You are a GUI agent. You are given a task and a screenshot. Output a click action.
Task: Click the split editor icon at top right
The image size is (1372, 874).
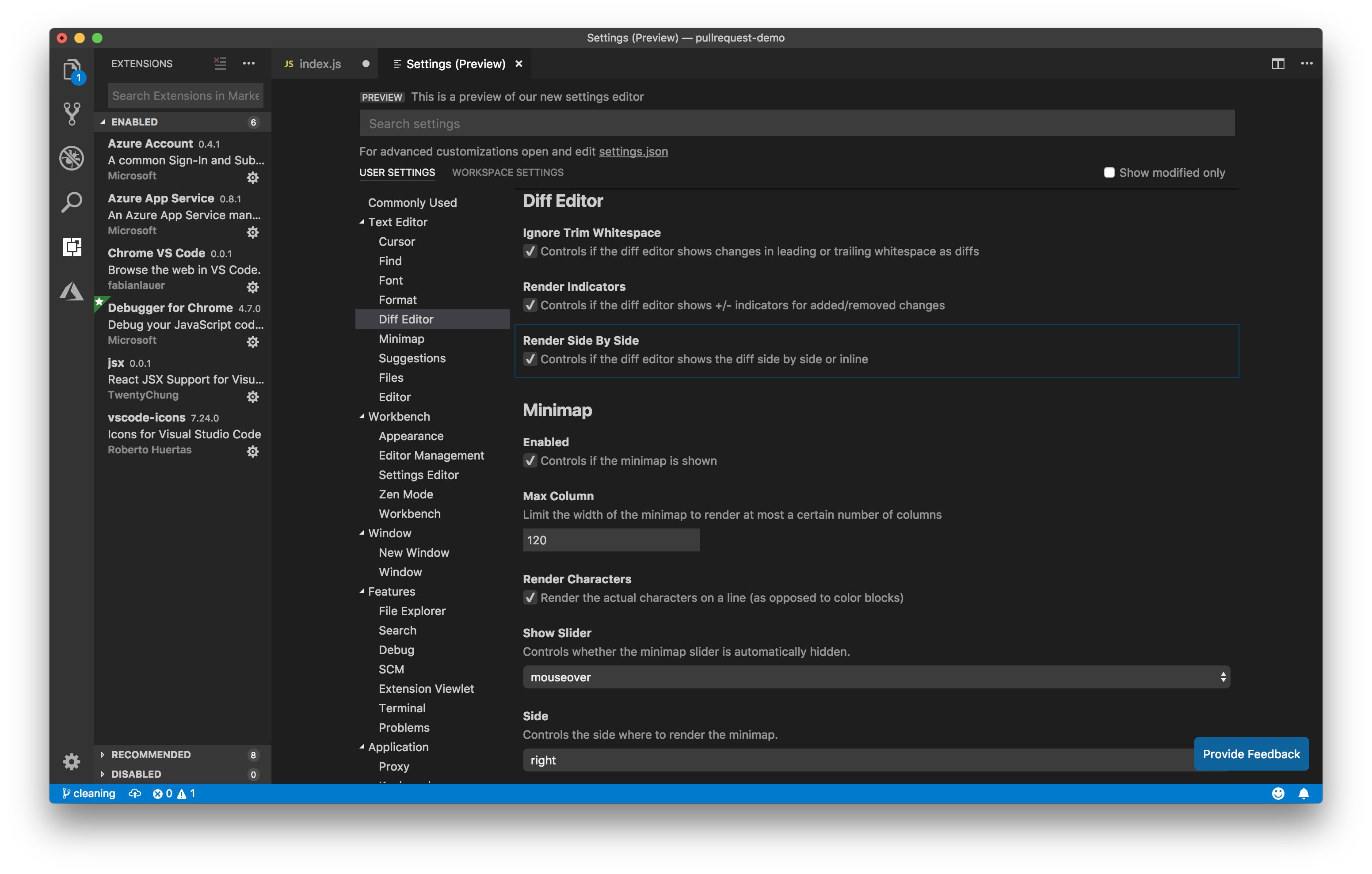click(1277, 63)
